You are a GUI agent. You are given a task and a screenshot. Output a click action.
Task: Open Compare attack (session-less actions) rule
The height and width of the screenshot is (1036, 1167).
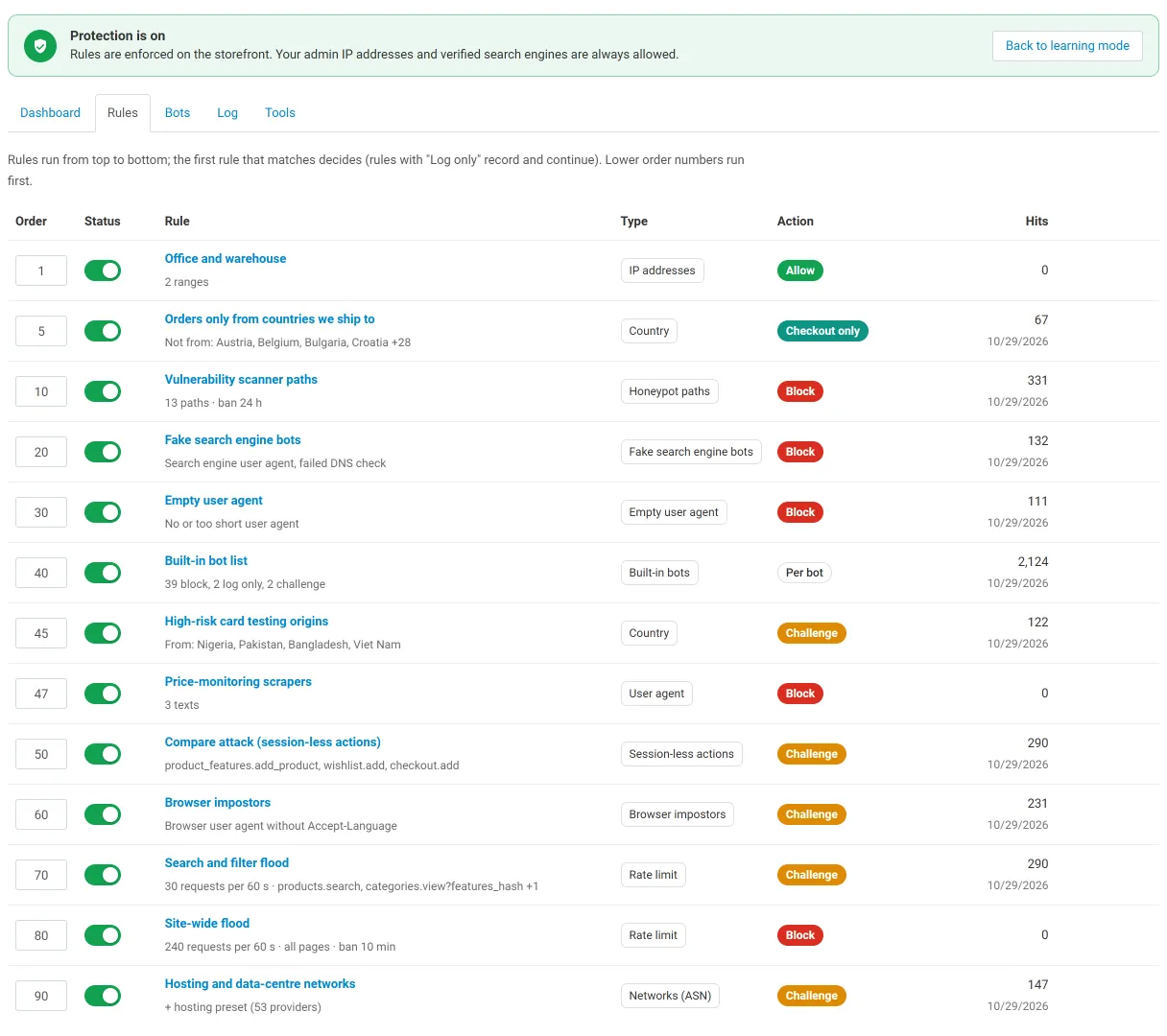[x=273, y=742]
